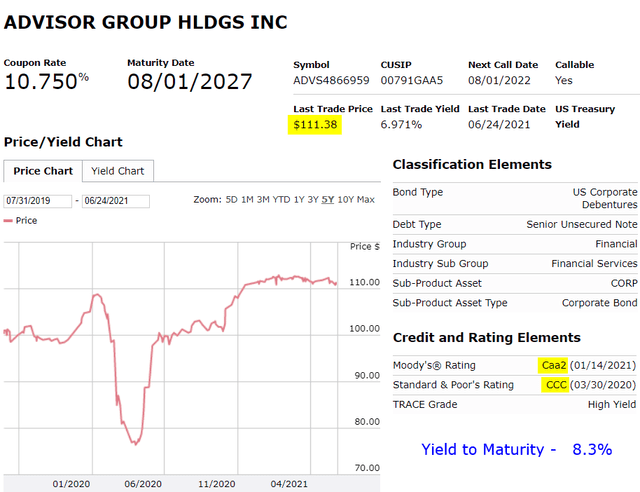This screenshot has height=492, width=640.
Task: Select the 6.971% last trade yield
Action: coord(401,125)
